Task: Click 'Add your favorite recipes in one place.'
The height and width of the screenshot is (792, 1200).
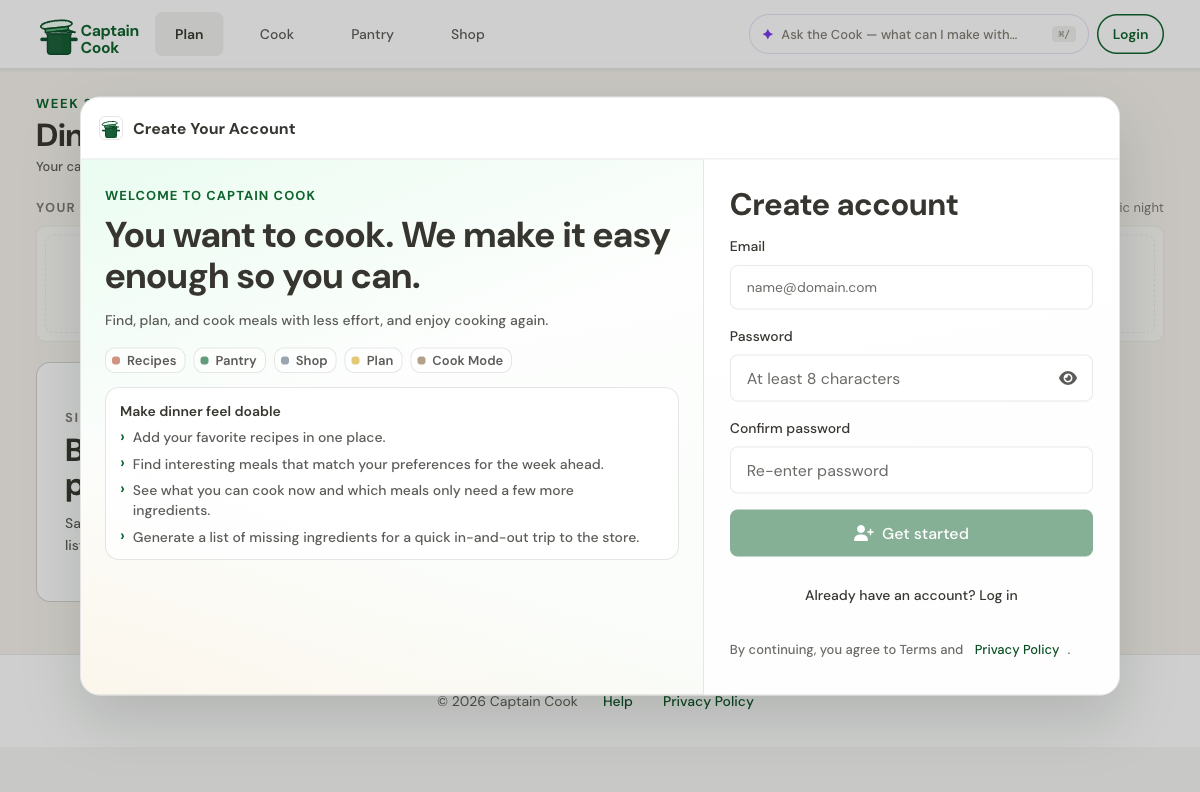Action: [x=259, y=437]
